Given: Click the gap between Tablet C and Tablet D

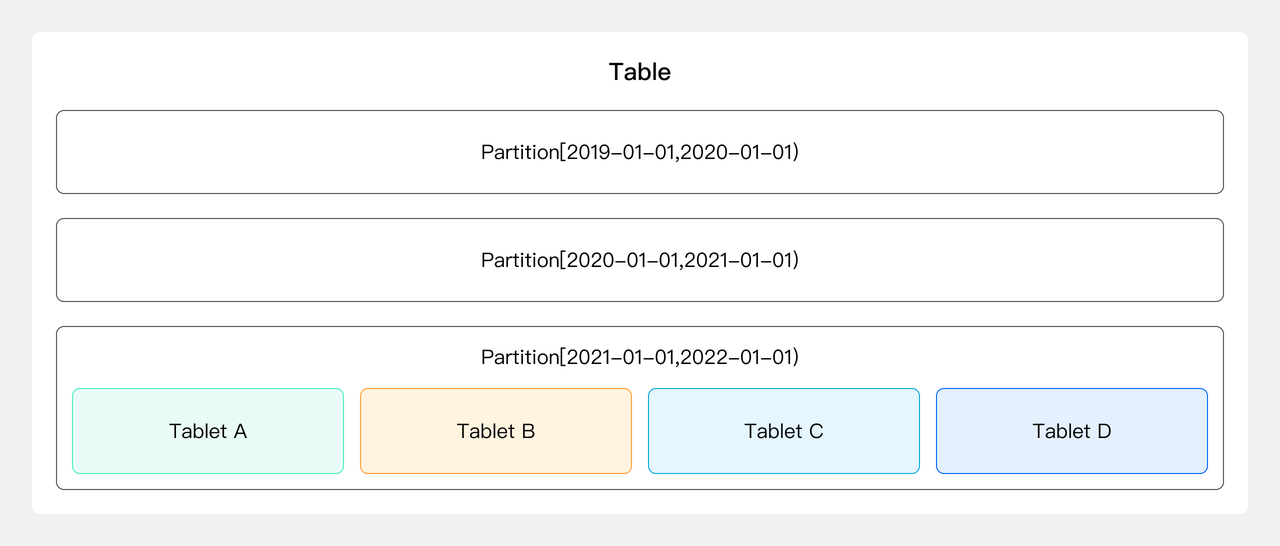Looking at the screenshot, I should point(928,431).
